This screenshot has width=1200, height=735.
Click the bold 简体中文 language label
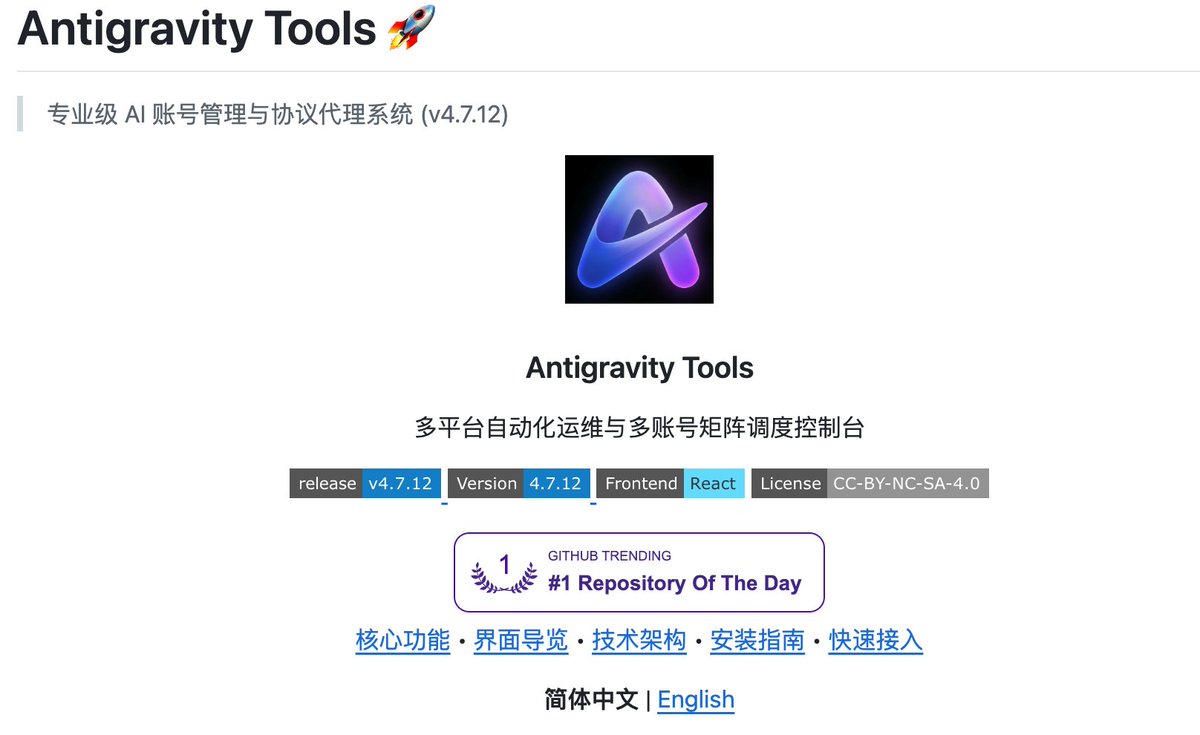coord(592,699)
